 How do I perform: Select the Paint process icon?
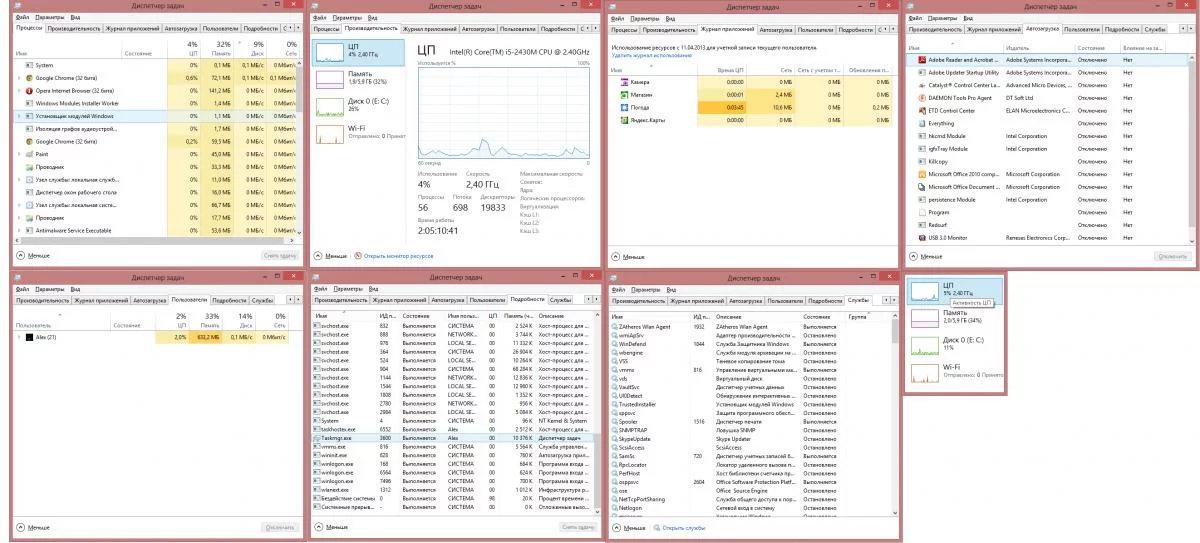pos(27,154)
